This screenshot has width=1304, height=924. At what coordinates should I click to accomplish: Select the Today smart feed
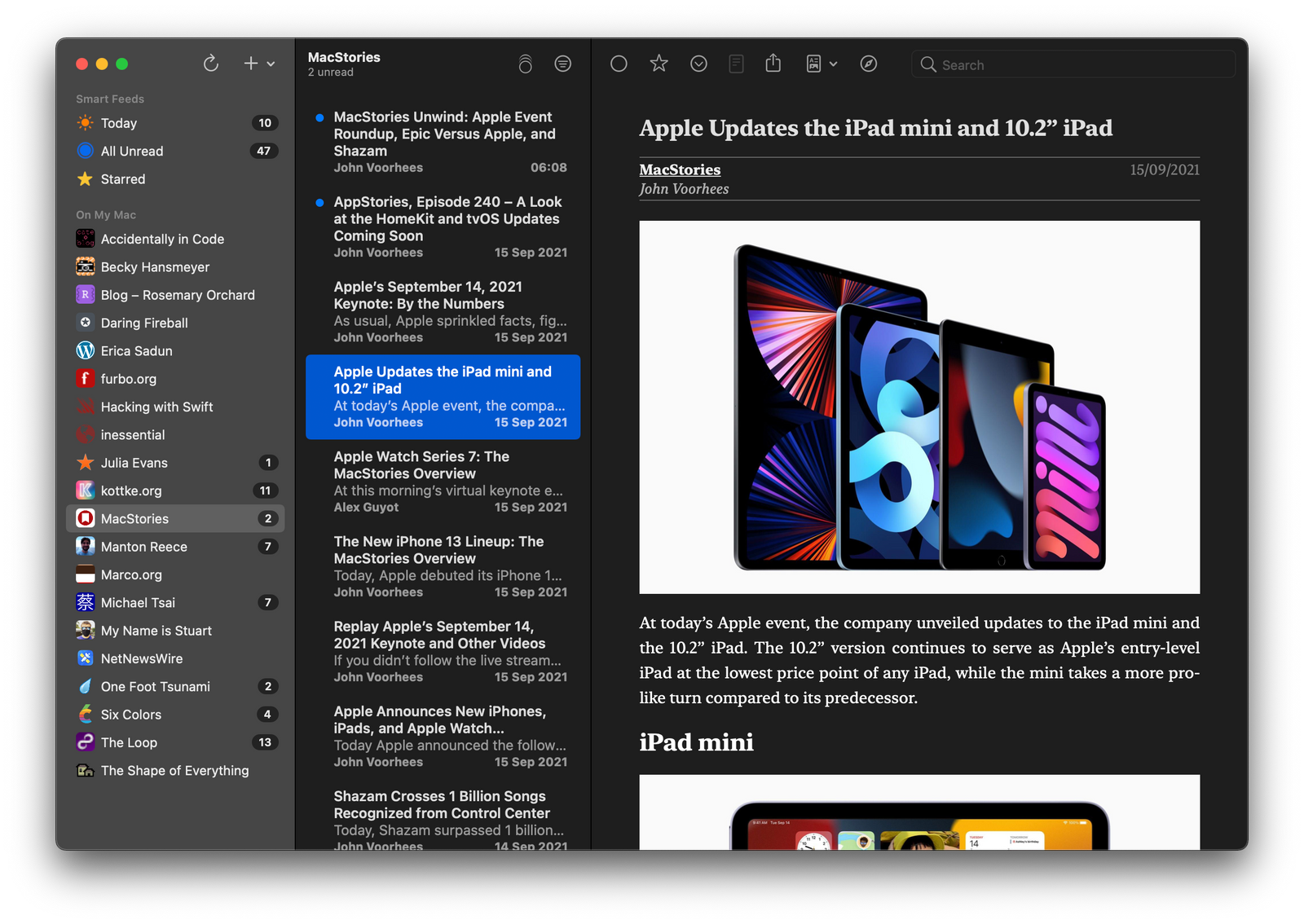[119, 123]
